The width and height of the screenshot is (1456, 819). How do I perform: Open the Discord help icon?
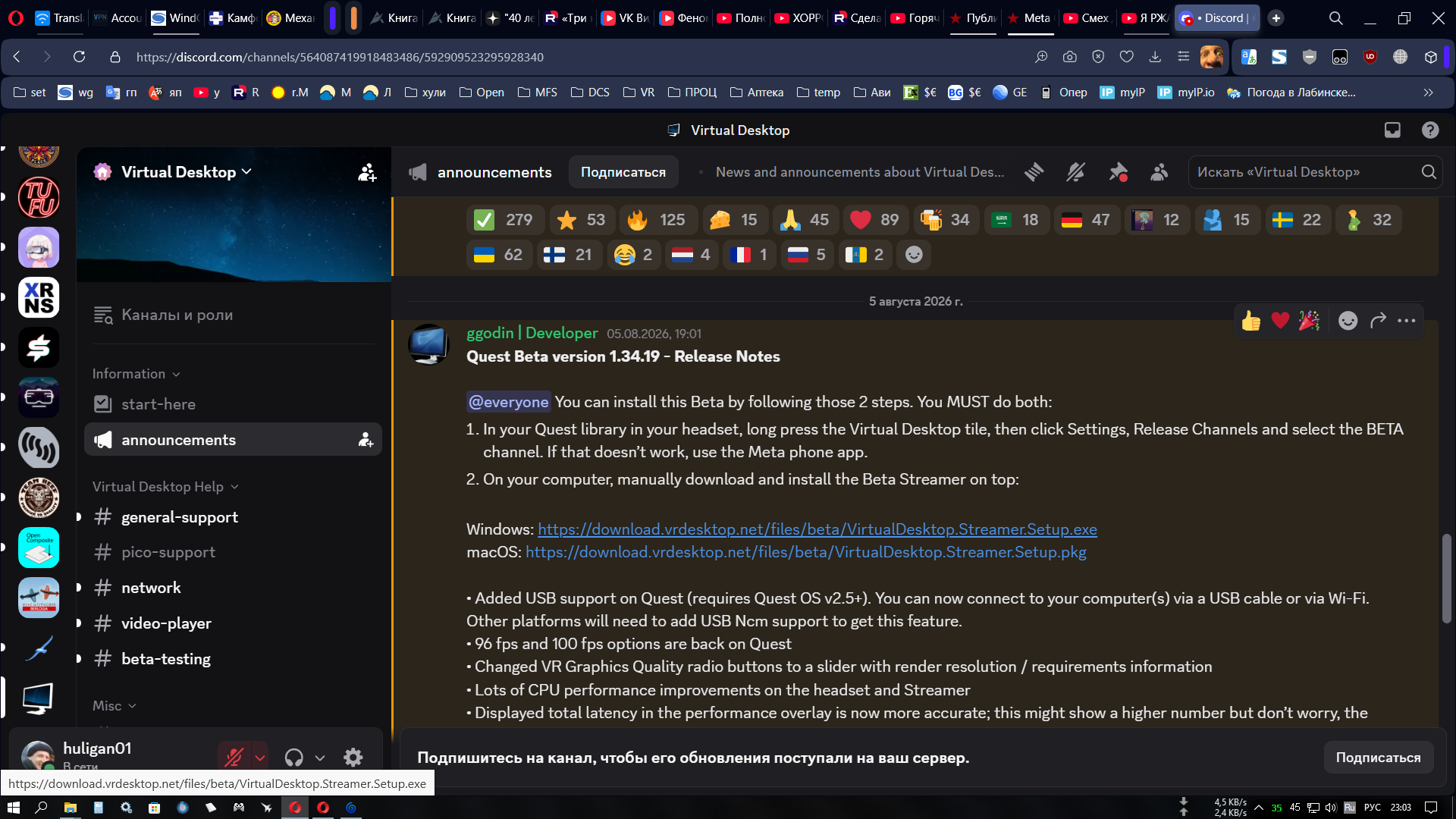coord(1430,130)
